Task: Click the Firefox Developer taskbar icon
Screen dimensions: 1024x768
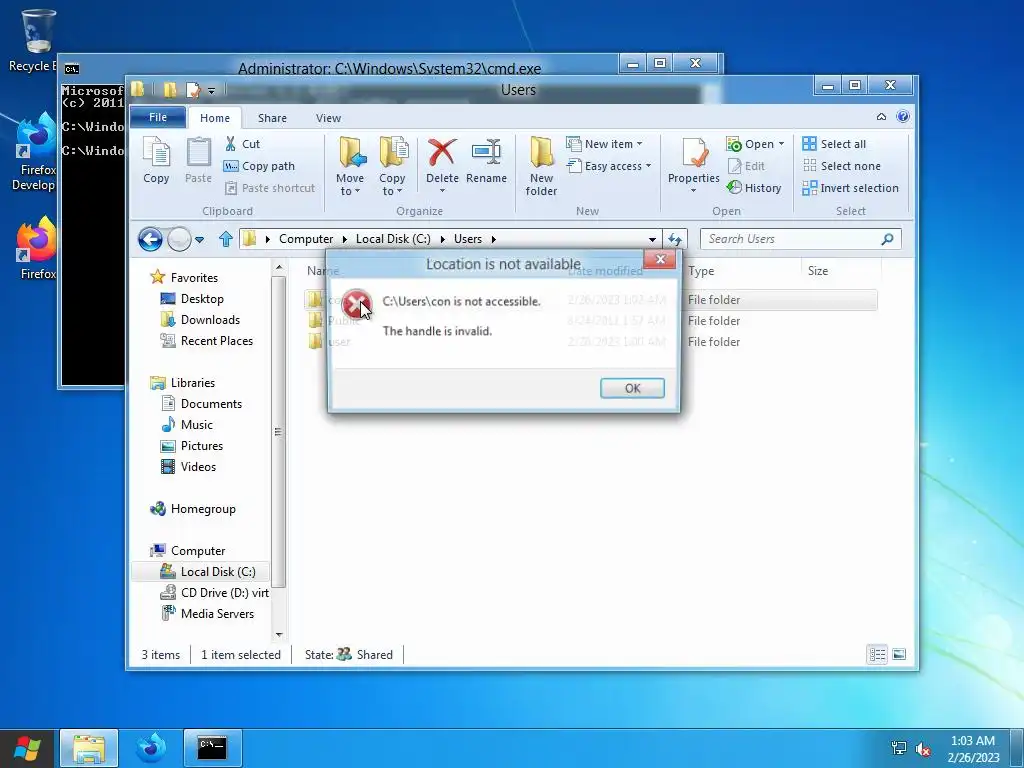Action: 150,748
